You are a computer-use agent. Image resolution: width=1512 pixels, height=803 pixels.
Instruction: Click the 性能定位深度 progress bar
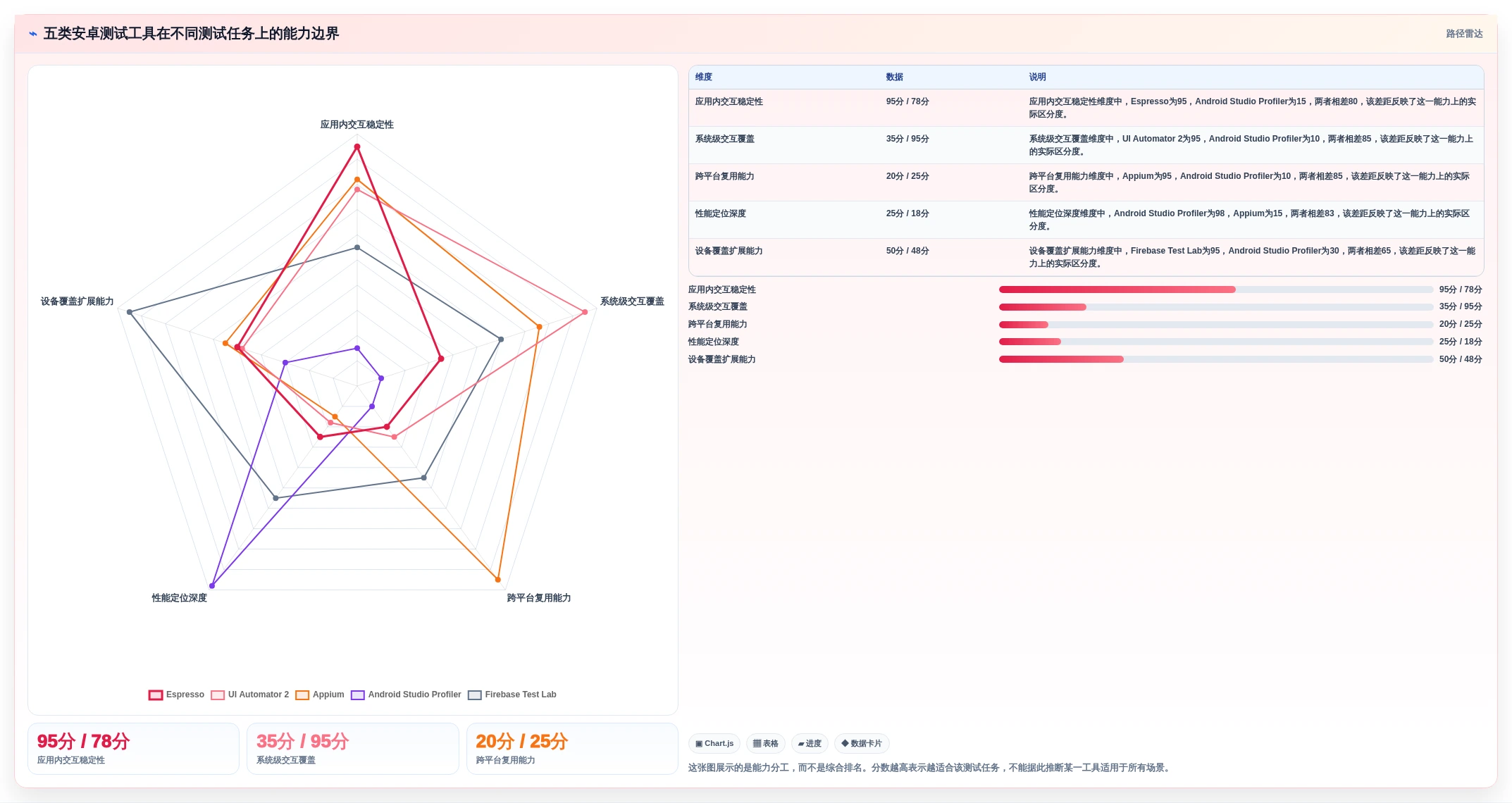click(x=1216, y=342)
